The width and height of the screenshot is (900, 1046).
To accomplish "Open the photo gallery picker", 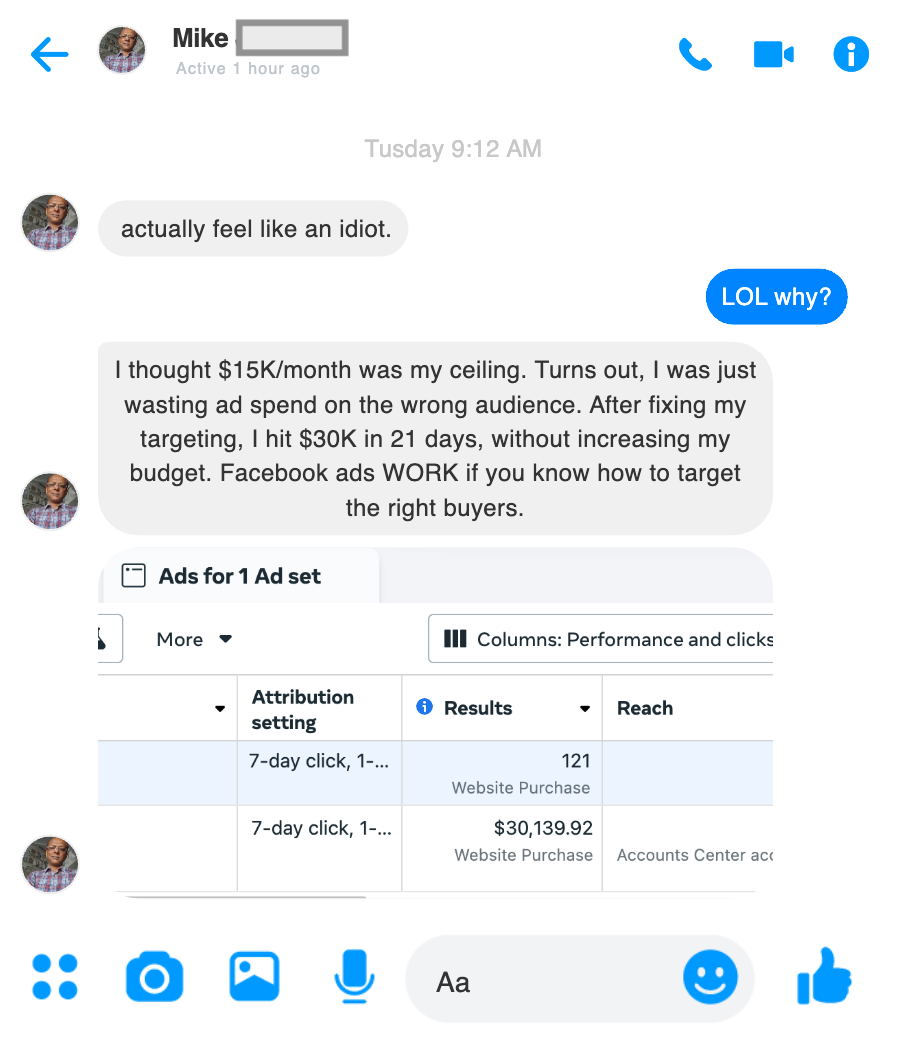I will pyautogui.click(x=254, y=977).
